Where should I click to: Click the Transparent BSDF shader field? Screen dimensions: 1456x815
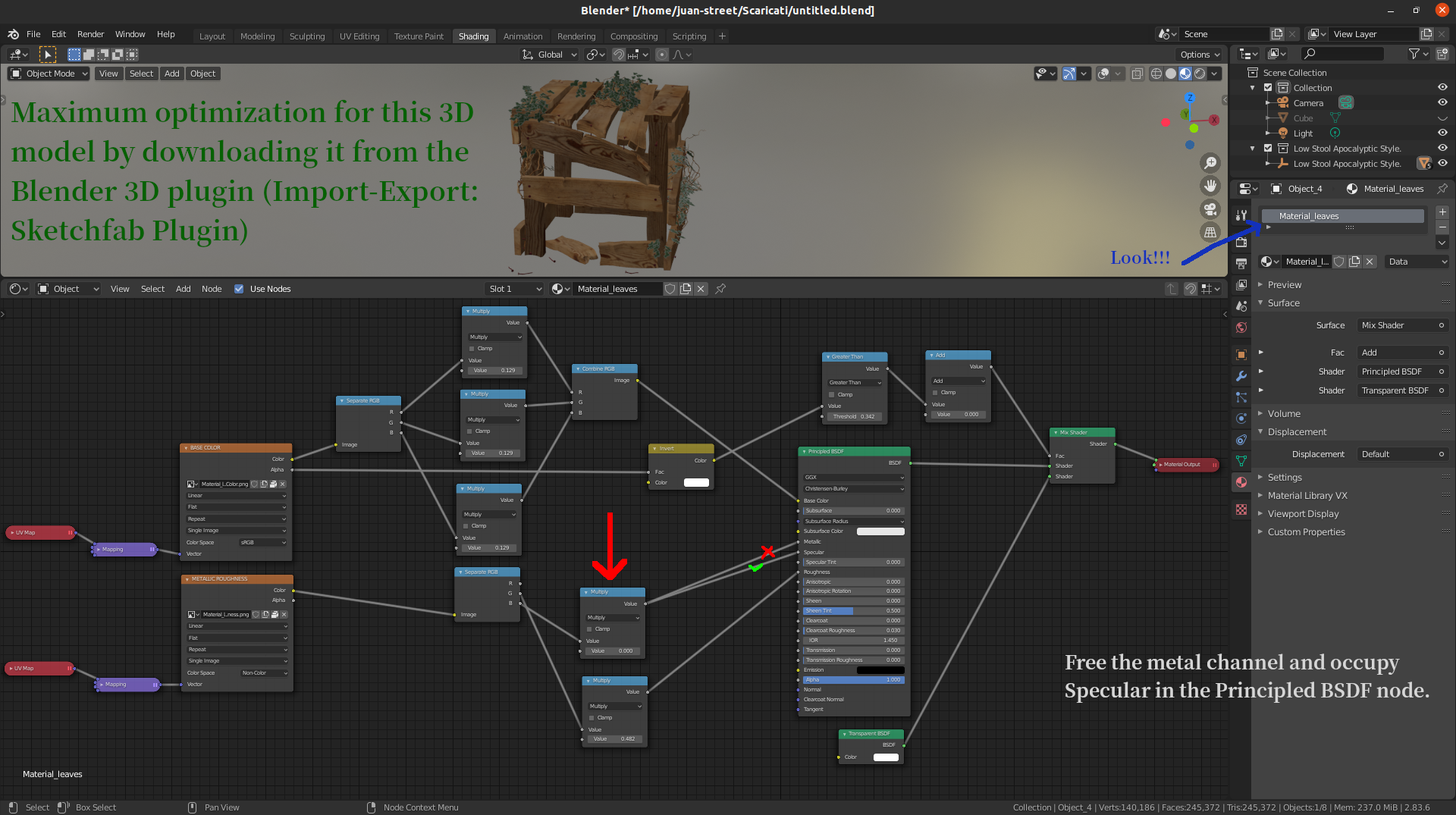click(x=1403, y=390)
